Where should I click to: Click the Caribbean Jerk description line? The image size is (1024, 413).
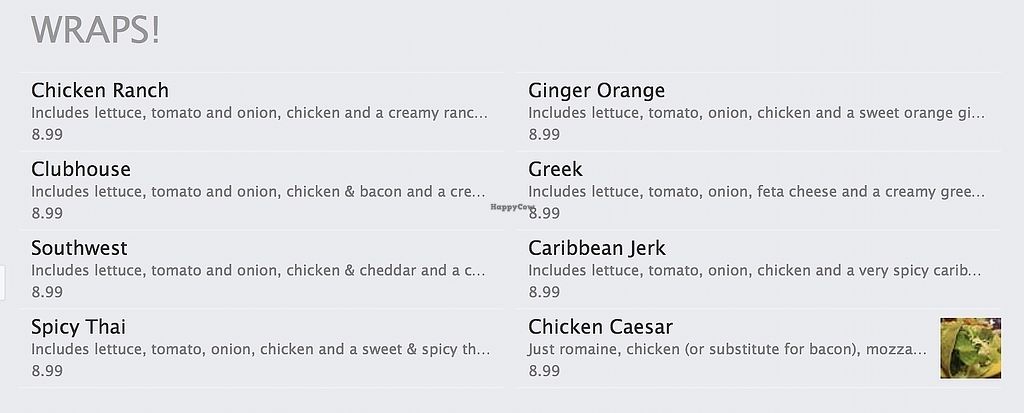(755, 270)
